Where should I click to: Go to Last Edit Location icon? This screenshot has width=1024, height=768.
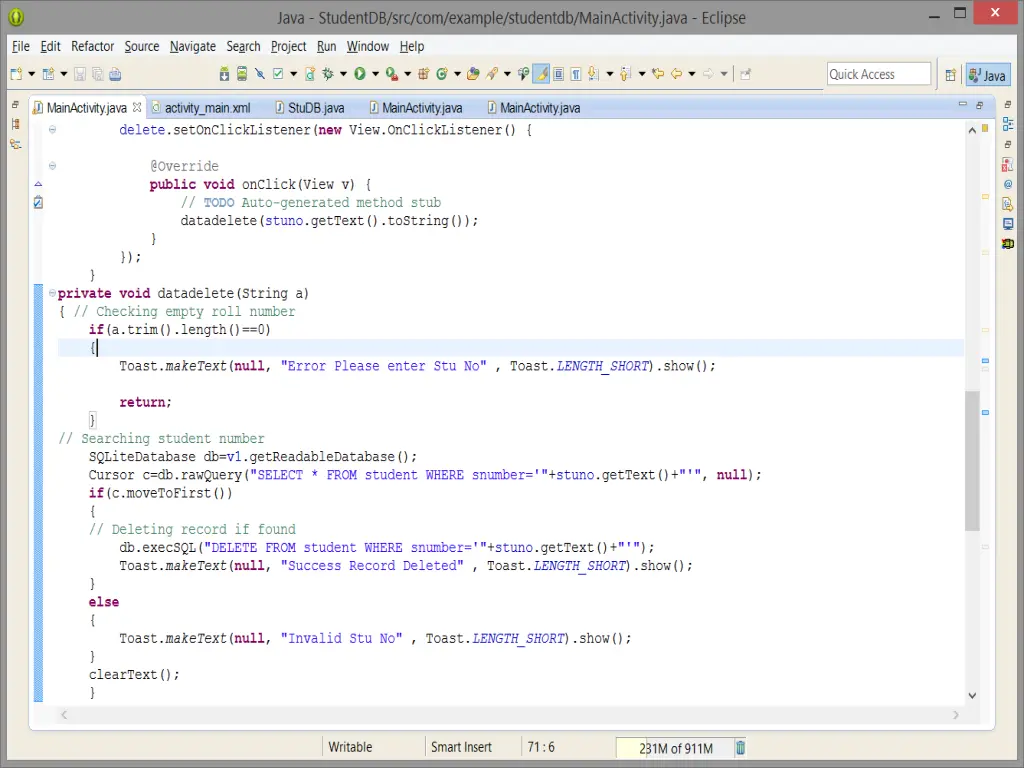click(x=658, y=74)
